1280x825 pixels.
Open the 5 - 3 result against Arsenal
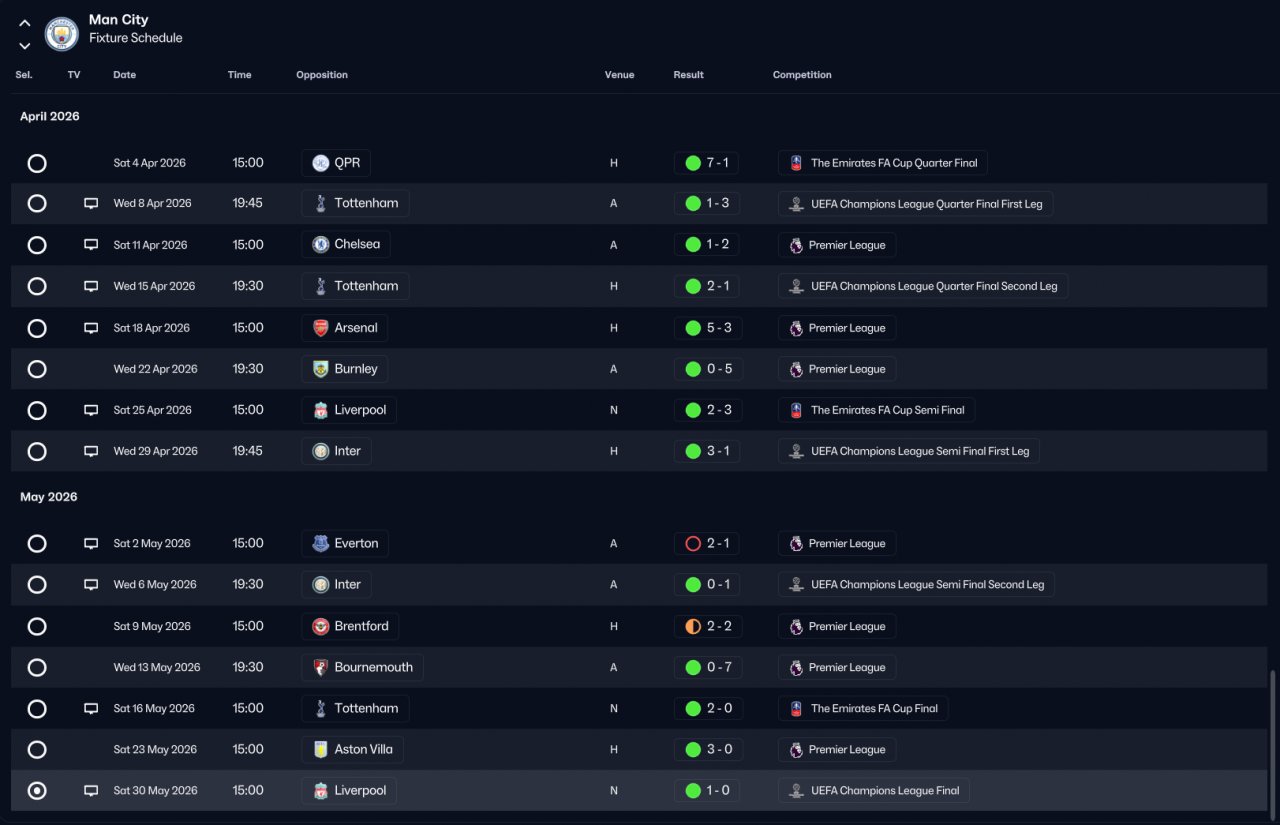pos(706,328)
